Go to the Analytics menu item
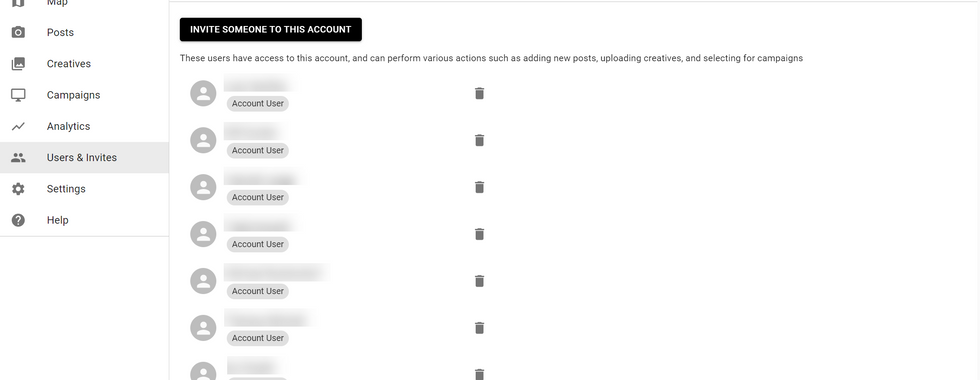 click(x=68, y=126)
